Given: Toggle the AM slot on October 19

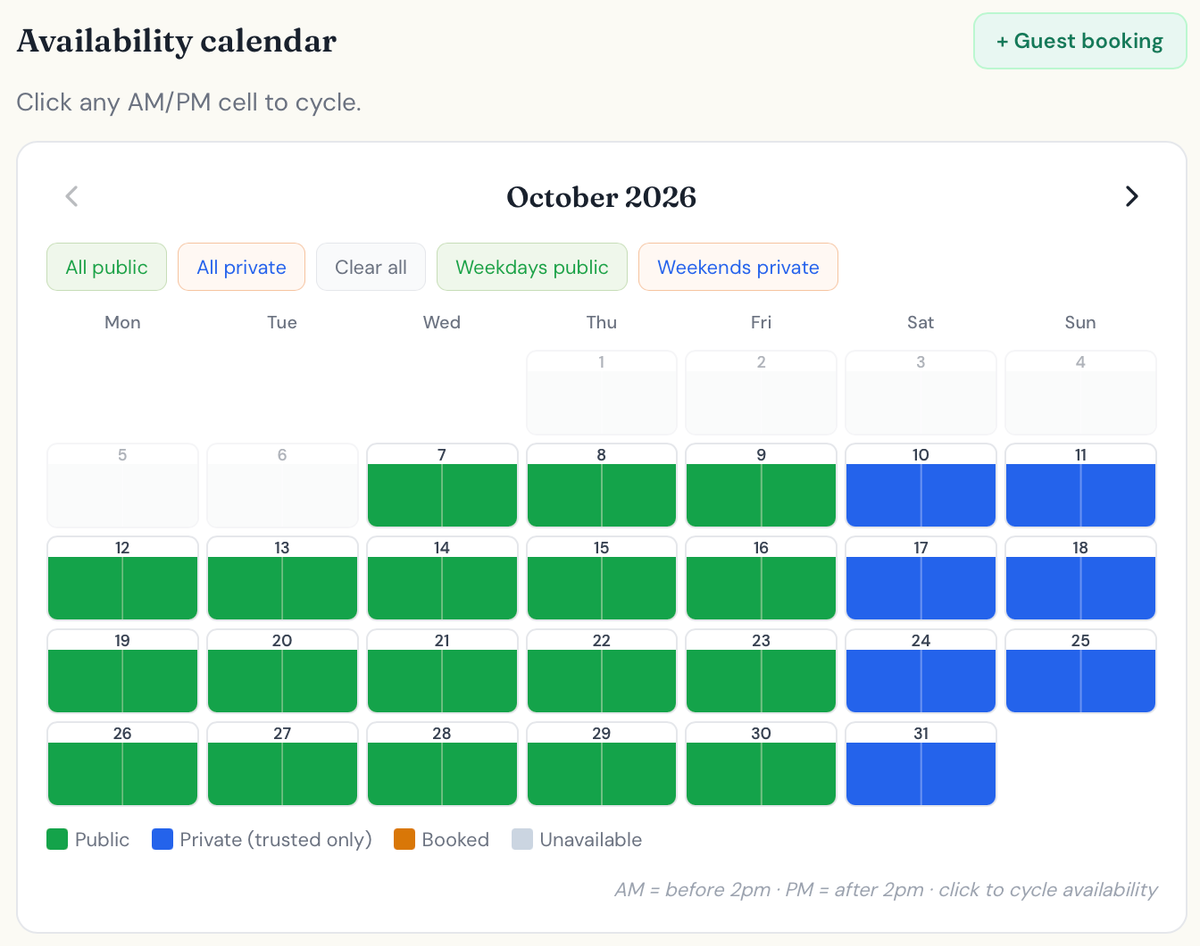Looking at the screenshot, I should [85, 681].
